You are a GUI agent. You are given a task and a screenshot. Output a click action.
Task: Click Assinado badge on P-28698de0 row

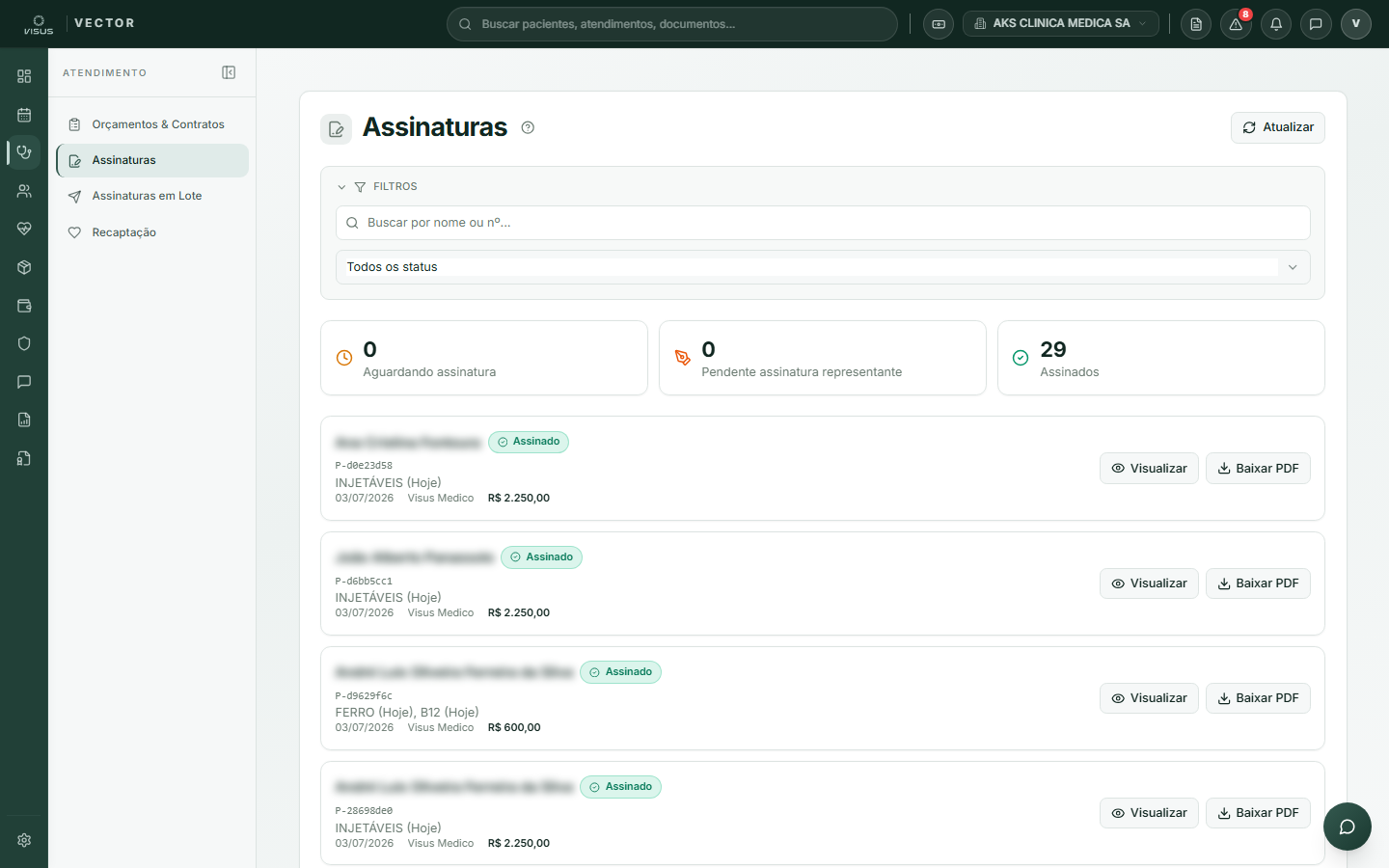point(620,787)
